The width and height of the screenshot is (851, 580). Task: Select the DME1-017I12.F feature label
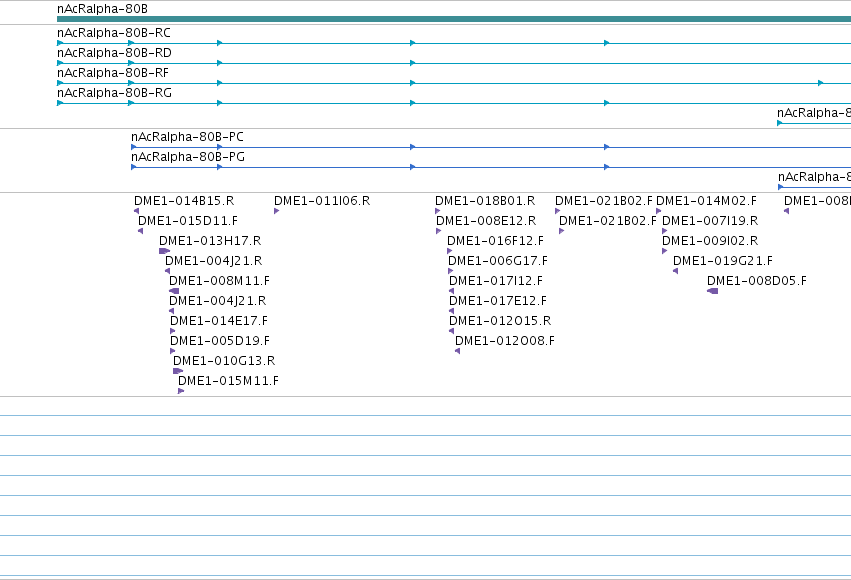pos(496,281)
